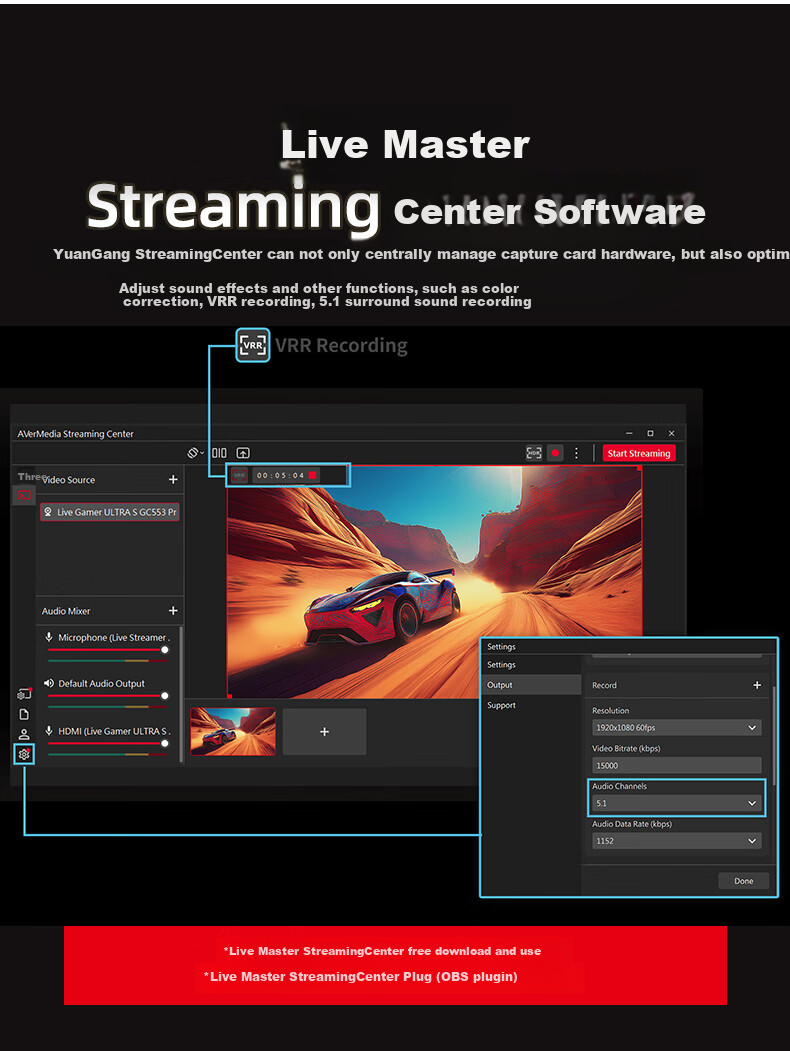Add a new Audio Mixer source
The image size is (790, 1051).
click(173, 611)
